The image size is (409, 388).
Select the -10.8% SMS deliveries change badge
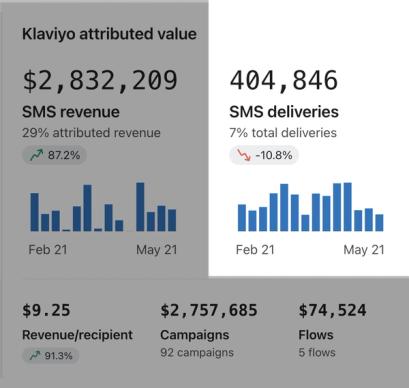coord(264,155)
